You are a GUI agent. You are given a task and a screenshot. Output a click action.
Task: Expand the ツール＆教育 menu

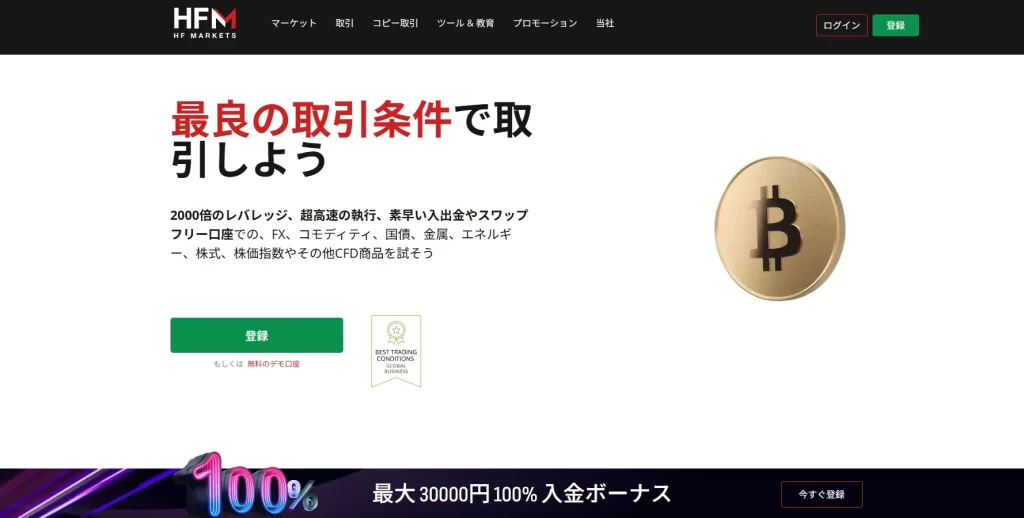(465, 24)
